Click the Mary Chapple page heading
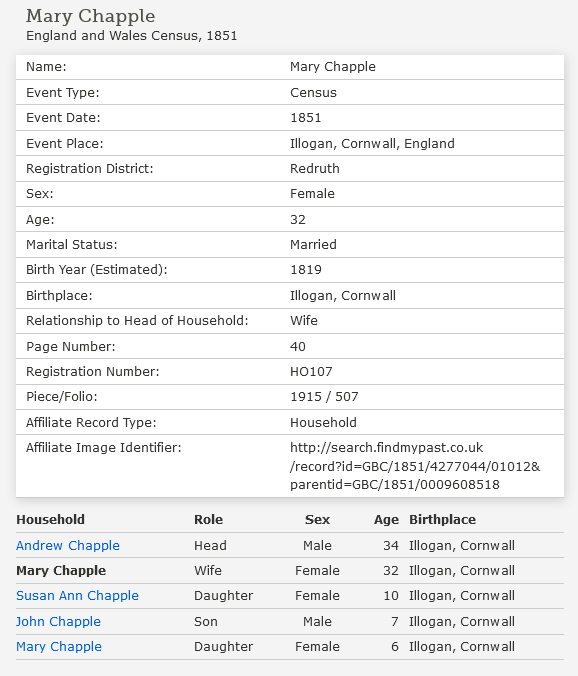 click(91, 16)
